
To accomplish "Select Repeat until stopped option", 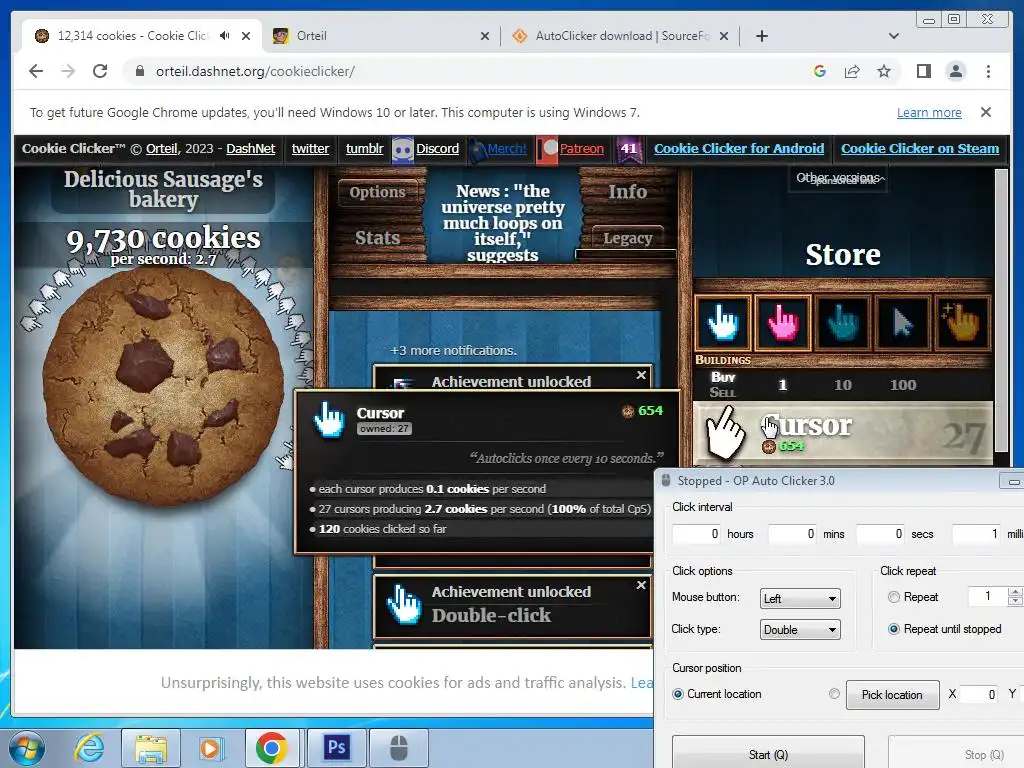I will [x=893, y=629].
